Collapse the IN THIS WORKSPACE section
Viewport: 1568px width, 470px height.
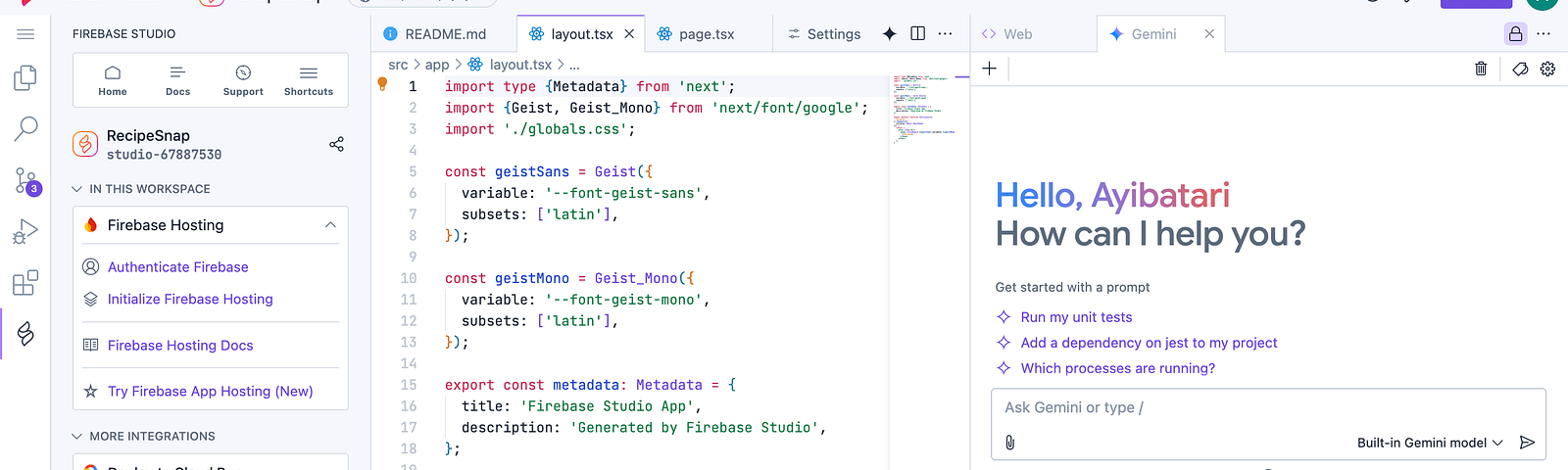(x=141, y=189)
